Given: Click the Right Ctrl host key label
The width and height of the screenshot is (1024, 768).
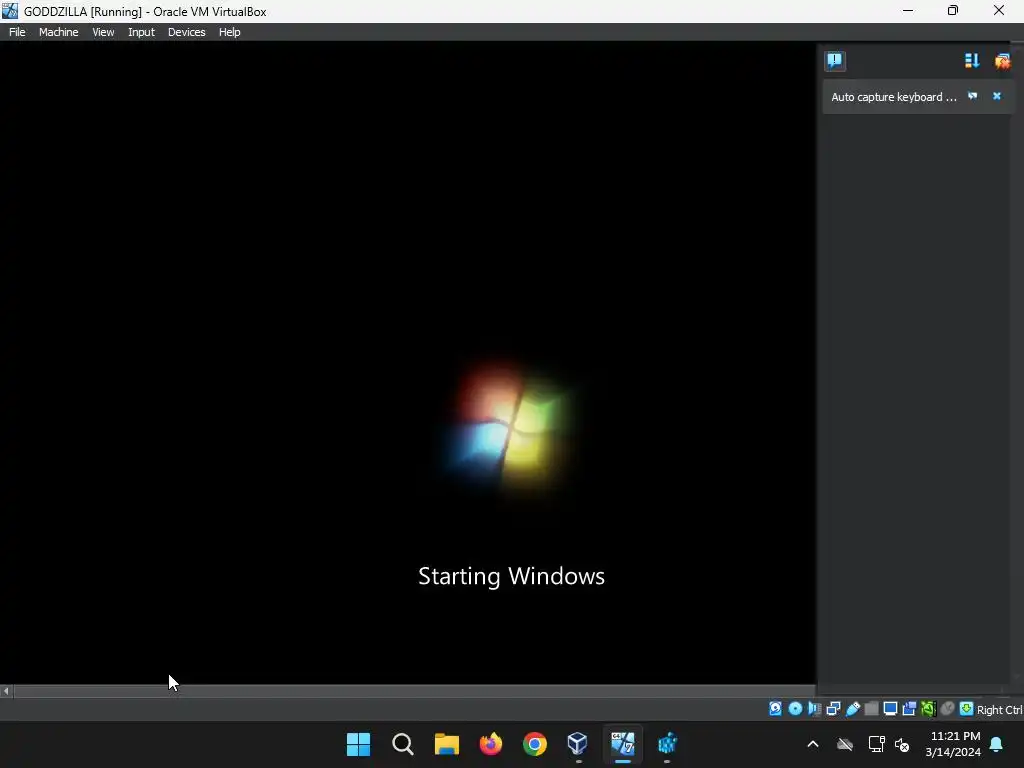Looking at the screenshot, I should click(1000, 710).
